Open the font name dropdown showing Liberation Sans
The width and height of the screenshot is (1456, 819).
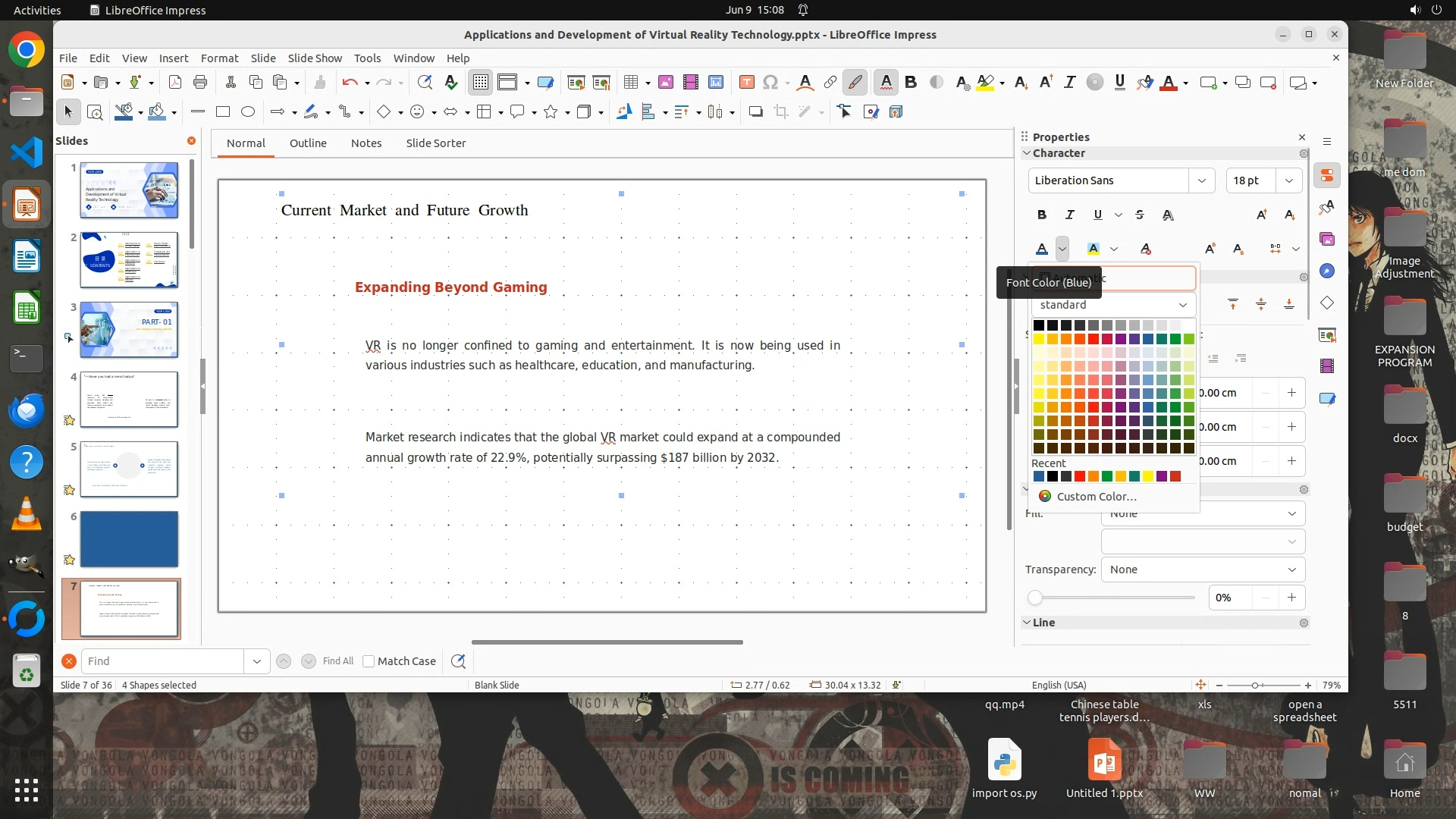pos(1201,180)
